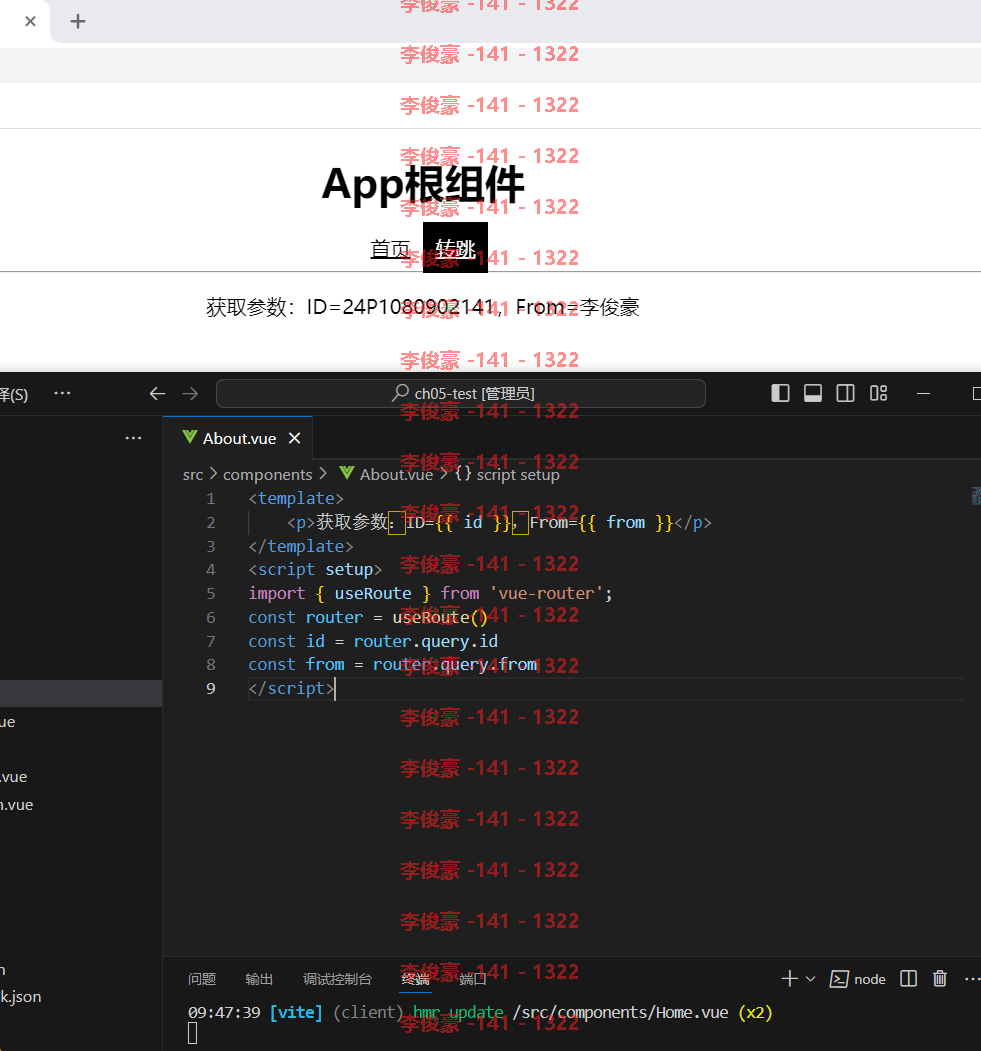This screenshot has width=981, height=1051.
Task: Click the </script> closing tag
Action: tap(291, 688)
